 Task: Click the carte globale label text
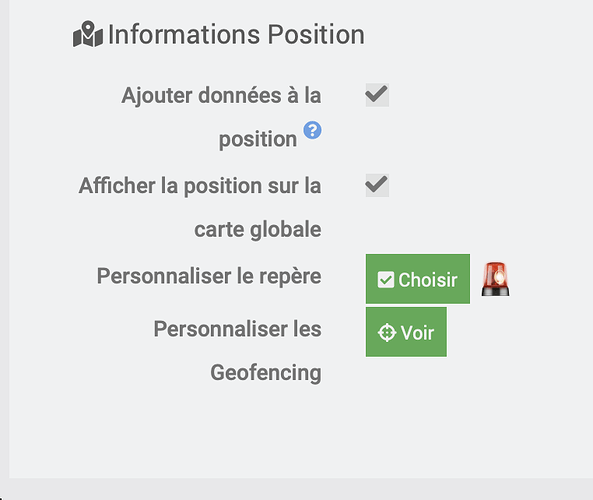click(258, 230)
